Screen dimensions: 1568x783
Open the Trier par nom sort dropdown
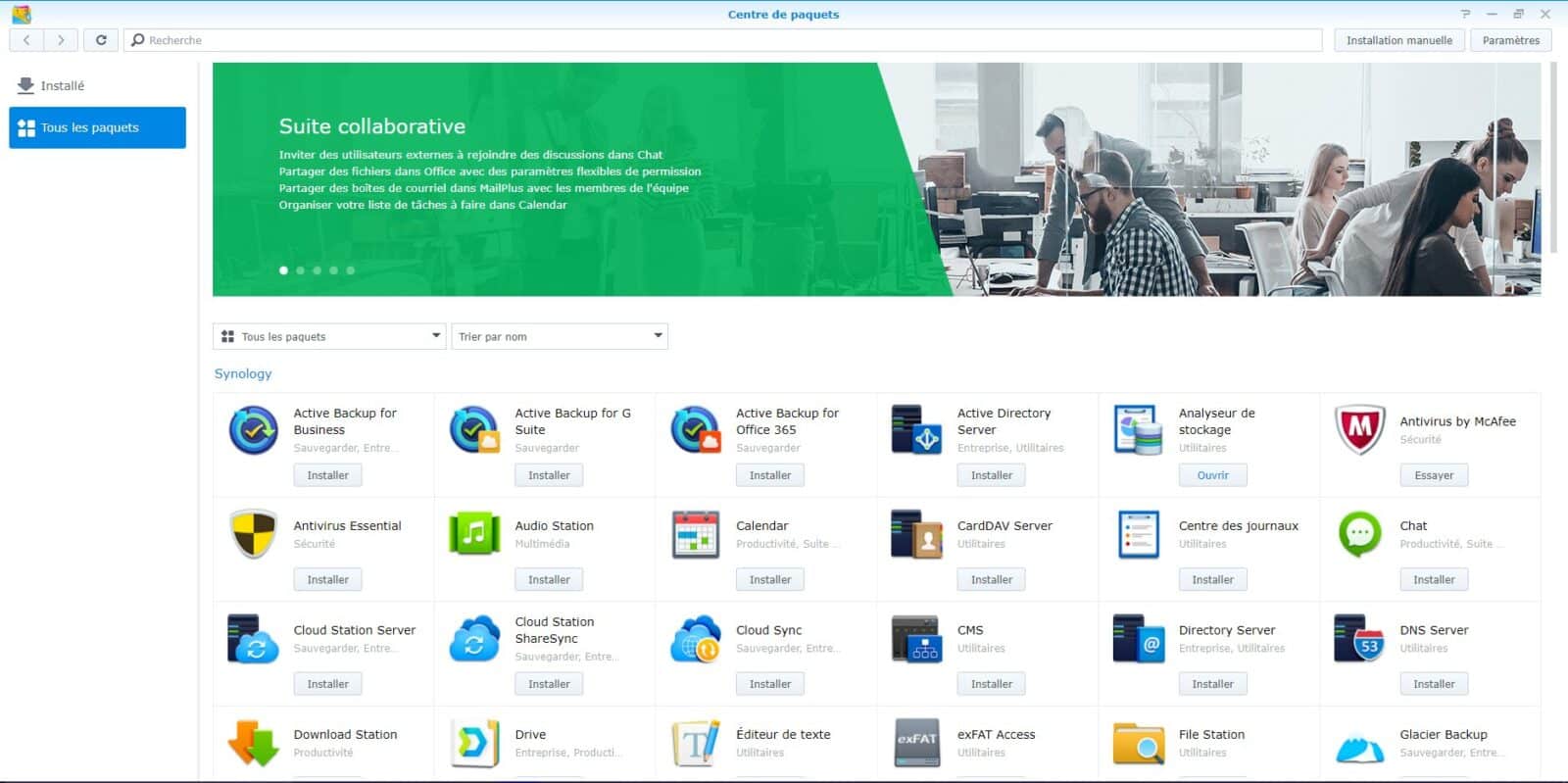[x=560, y=336]
